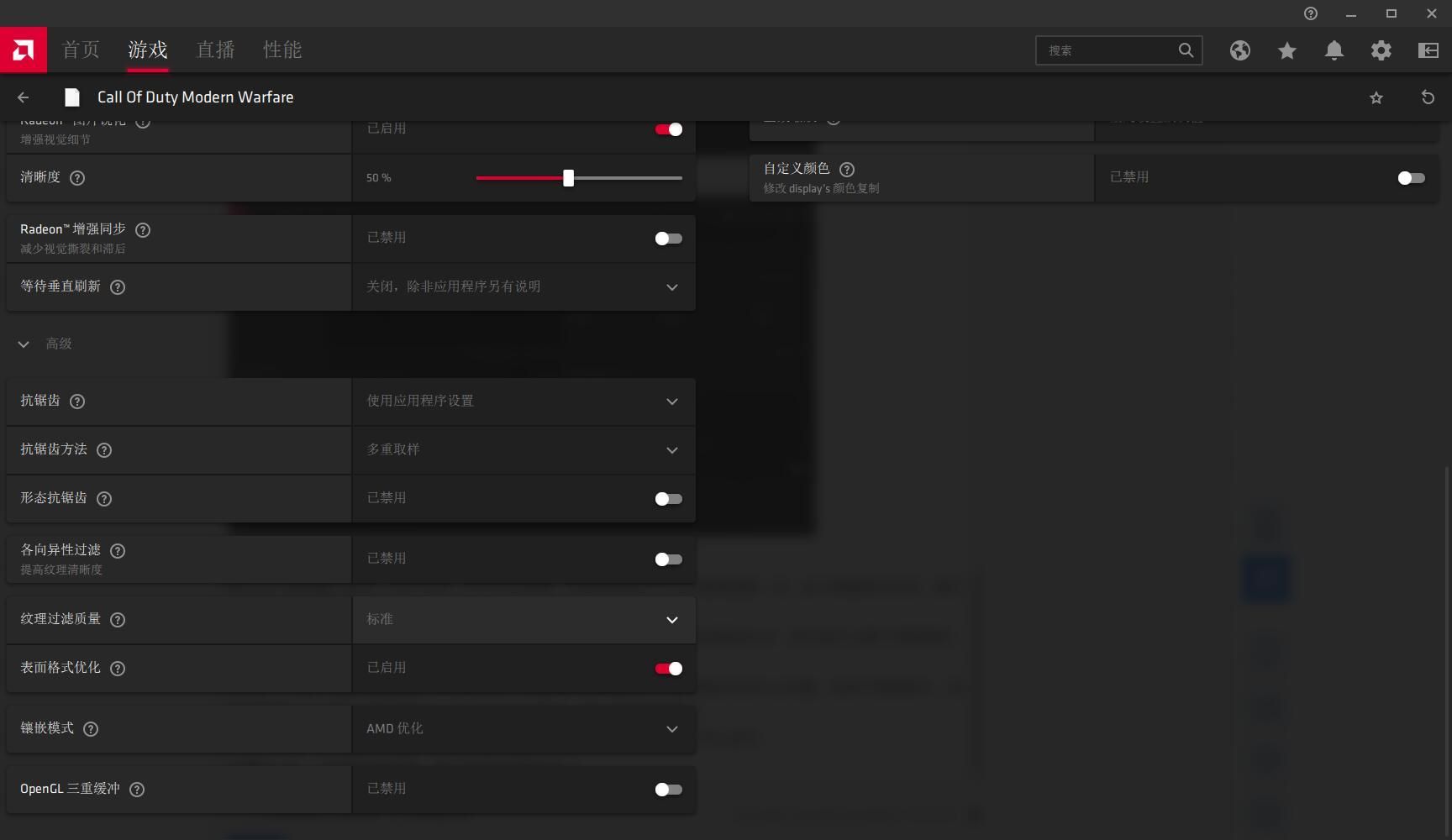Click the 50 % sharpness value
This screenshot has height=840, width=1452.
point(379,178)
